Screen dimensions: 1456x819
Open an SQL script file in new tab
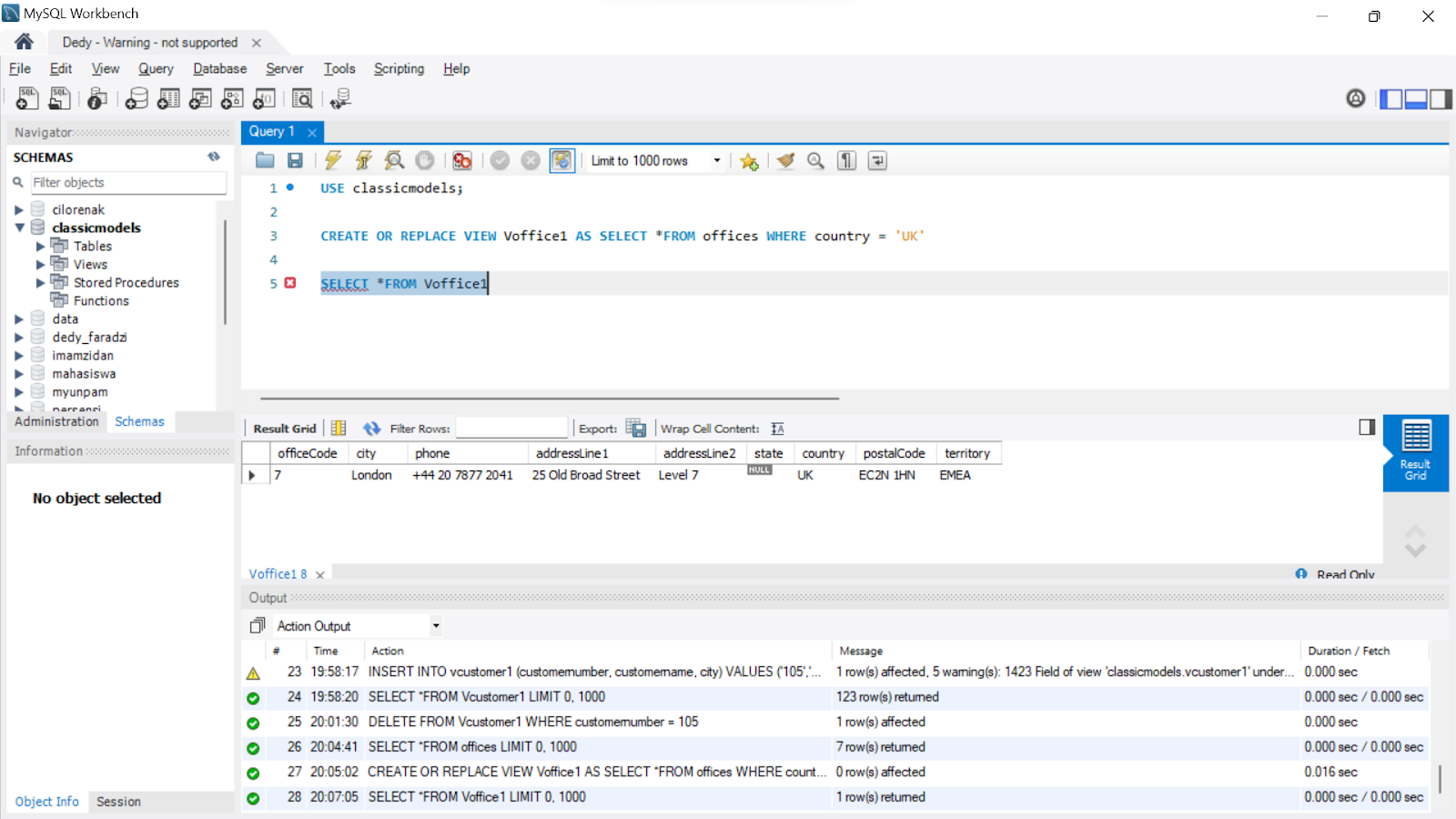(x=60, y=98)
